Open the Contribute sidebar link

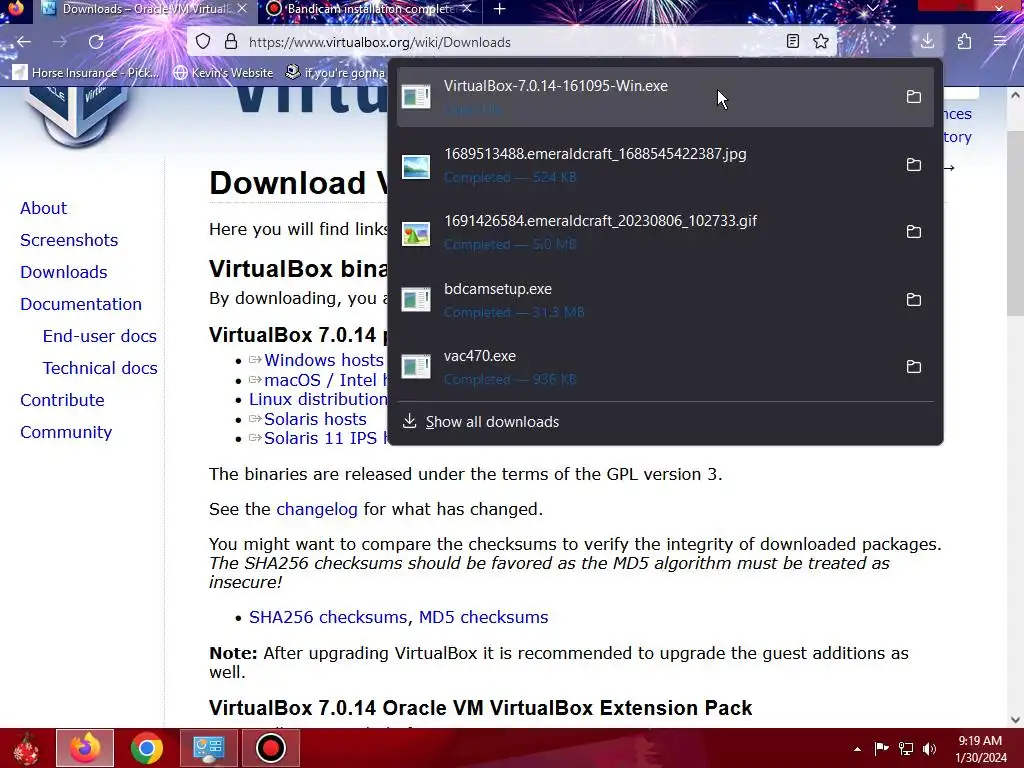point(62,400)
